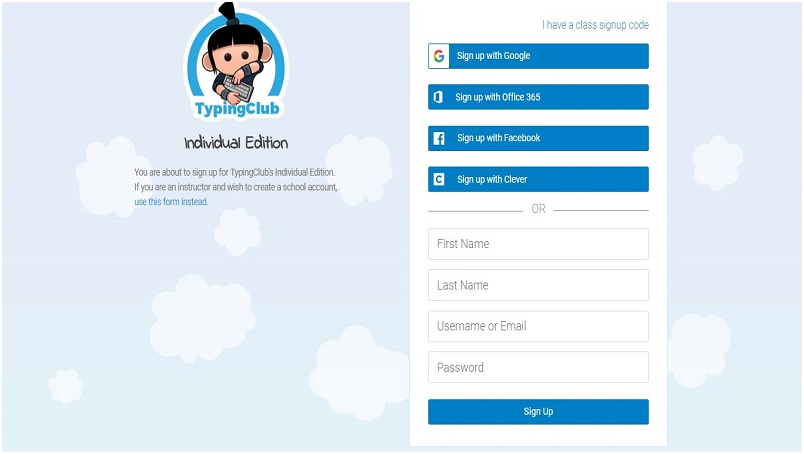The height and width of the screenshot is (454, 804).
Task: Sign up with Google button
Action: [x=538, y=56]
